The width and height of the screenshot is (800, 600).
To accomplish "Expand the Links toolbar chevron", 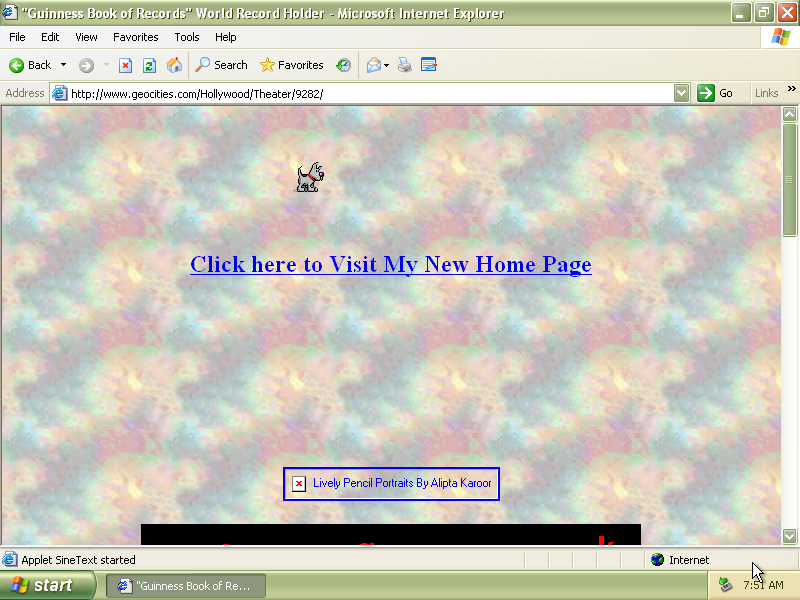I will pyautogui.click(x=792, y=89).
